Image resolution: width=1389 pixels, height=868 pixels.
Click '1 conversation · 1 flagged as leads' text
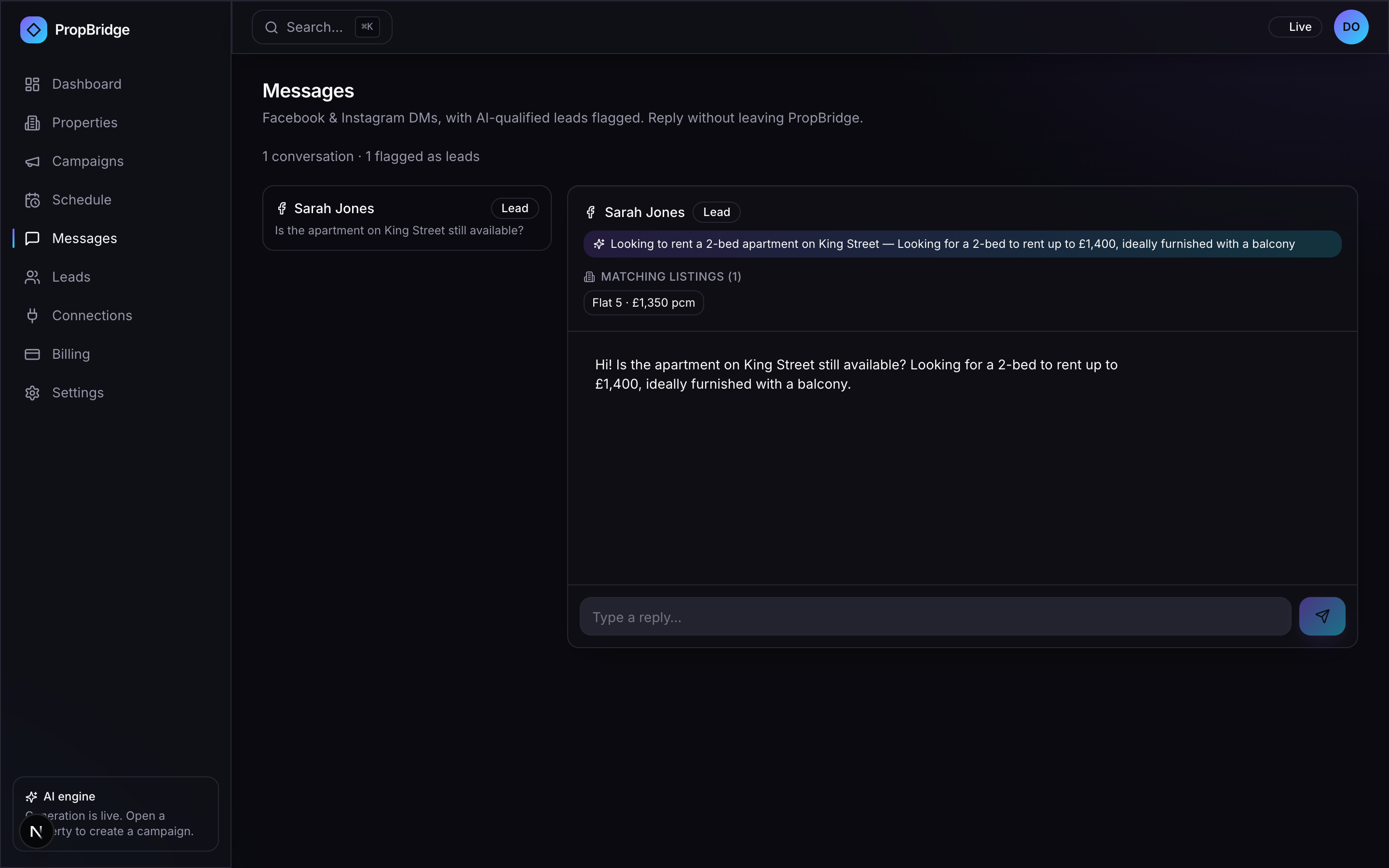(371, 157)
